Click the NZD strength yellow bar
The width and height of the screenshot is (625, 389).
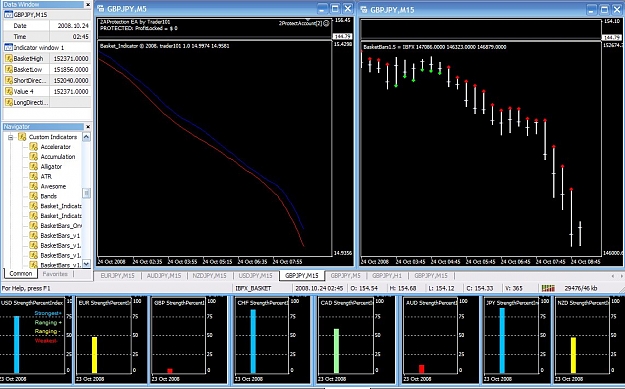click(573, 355)
